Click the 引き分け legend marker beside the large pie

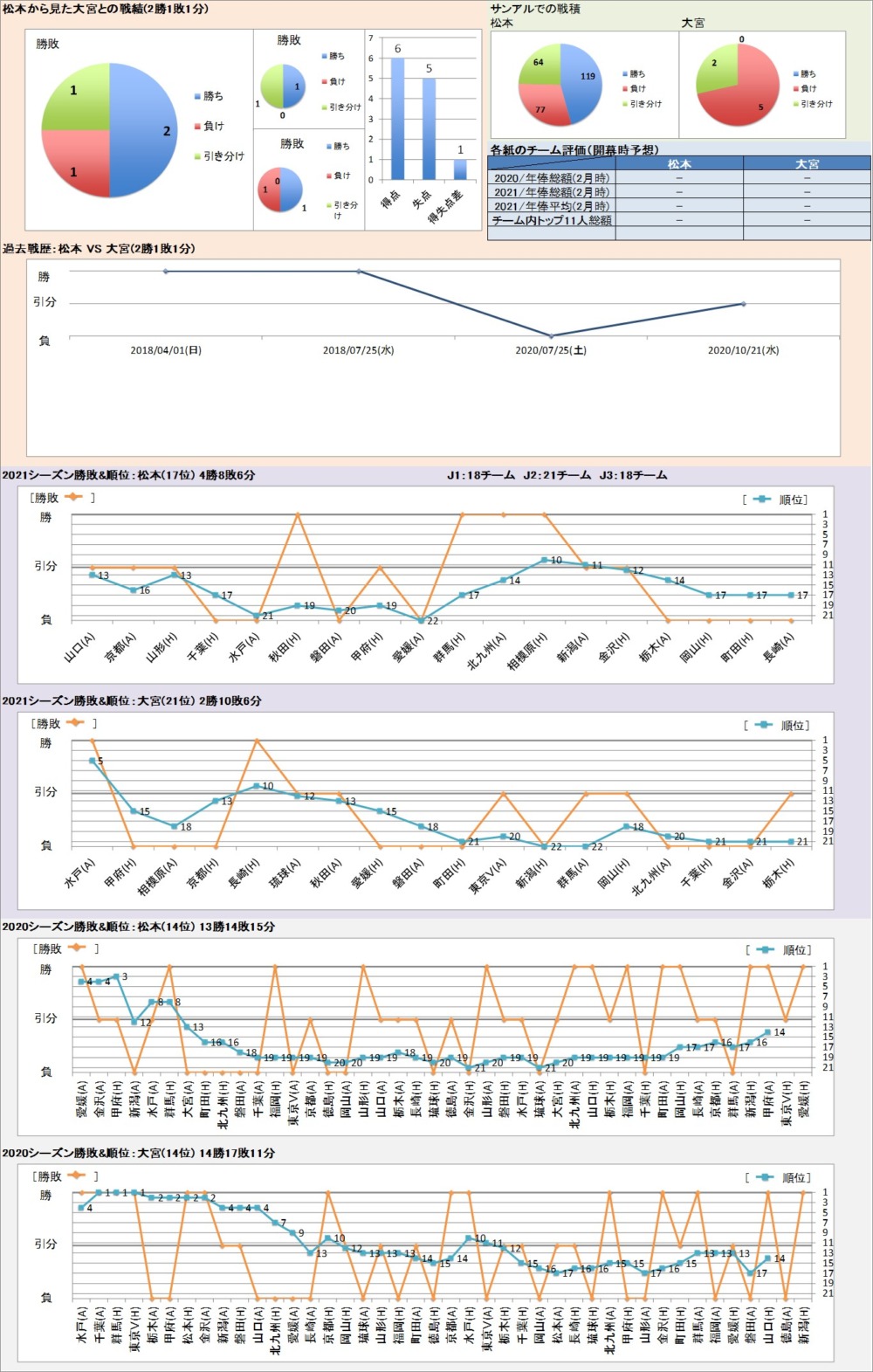197,156
